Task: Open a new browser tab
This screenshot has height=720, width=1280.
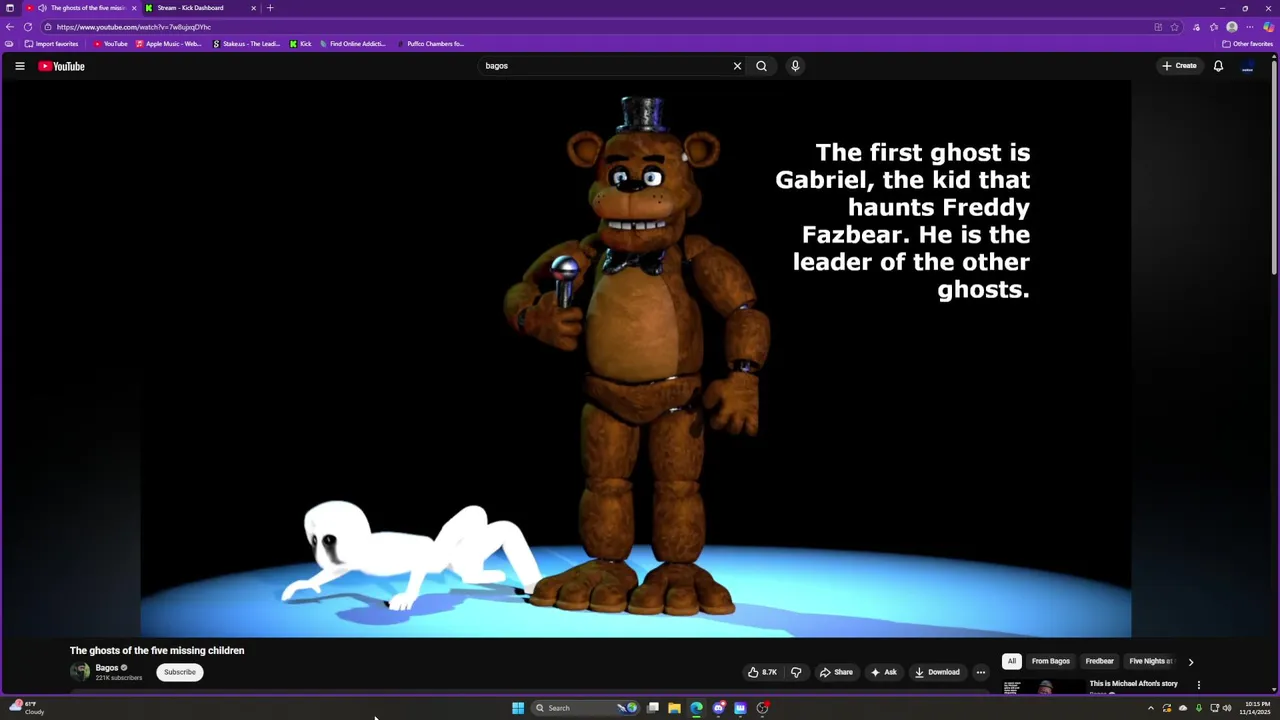Action: [x=270, y=8]
